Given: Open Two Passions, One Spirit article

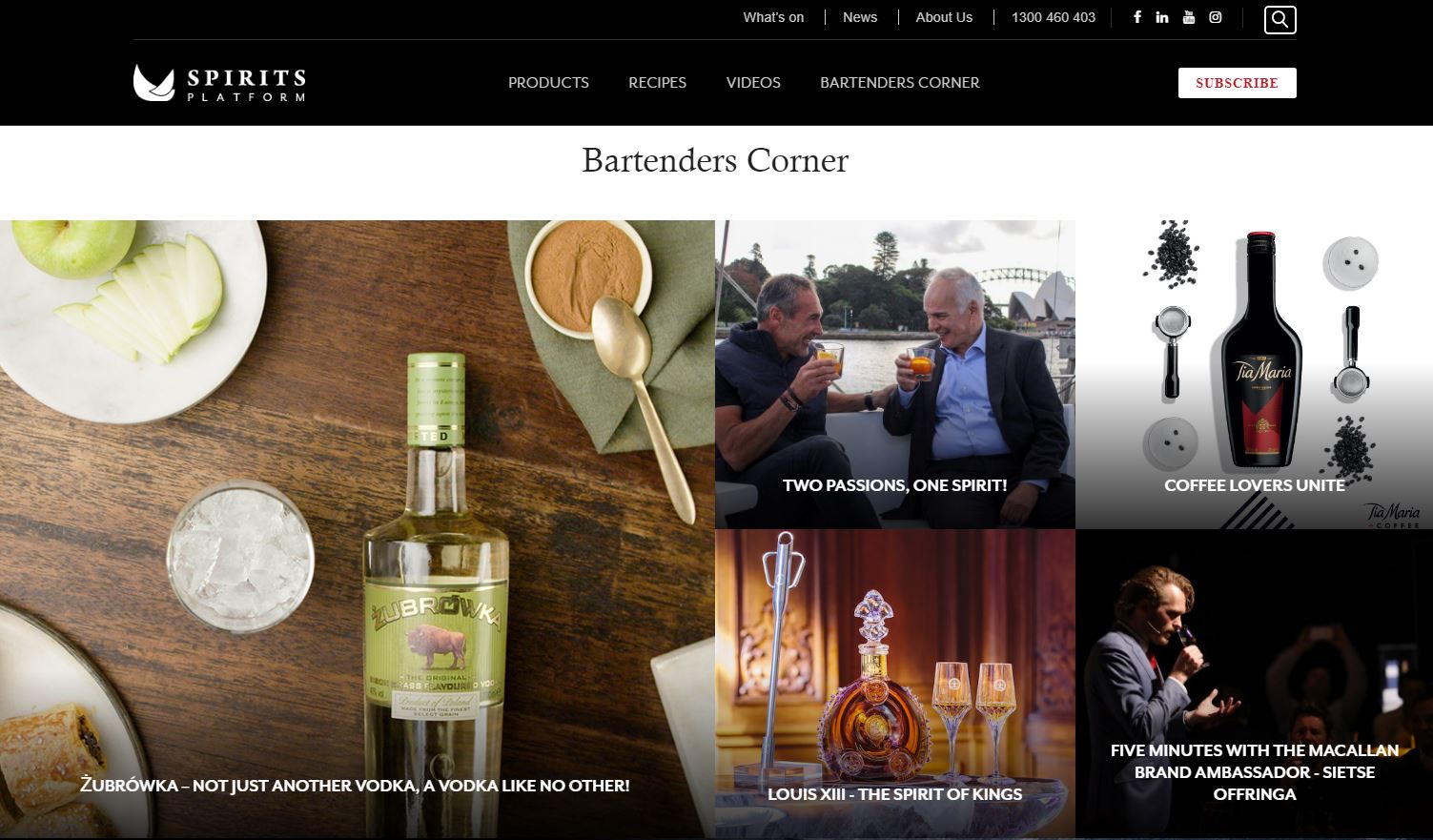Looking at the screenshot, I should 895,375.
